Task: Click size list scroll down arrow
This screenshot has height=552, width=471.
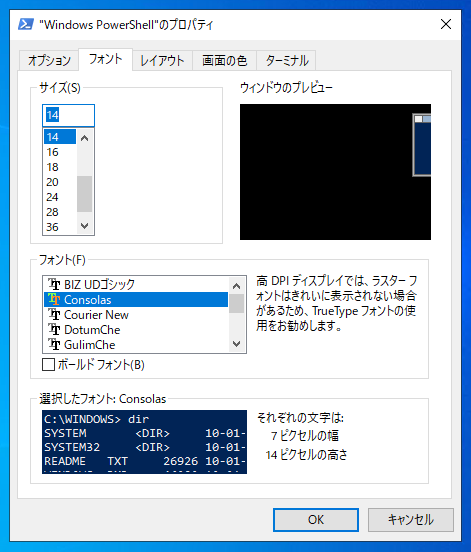Action: (x=84, y=226)
